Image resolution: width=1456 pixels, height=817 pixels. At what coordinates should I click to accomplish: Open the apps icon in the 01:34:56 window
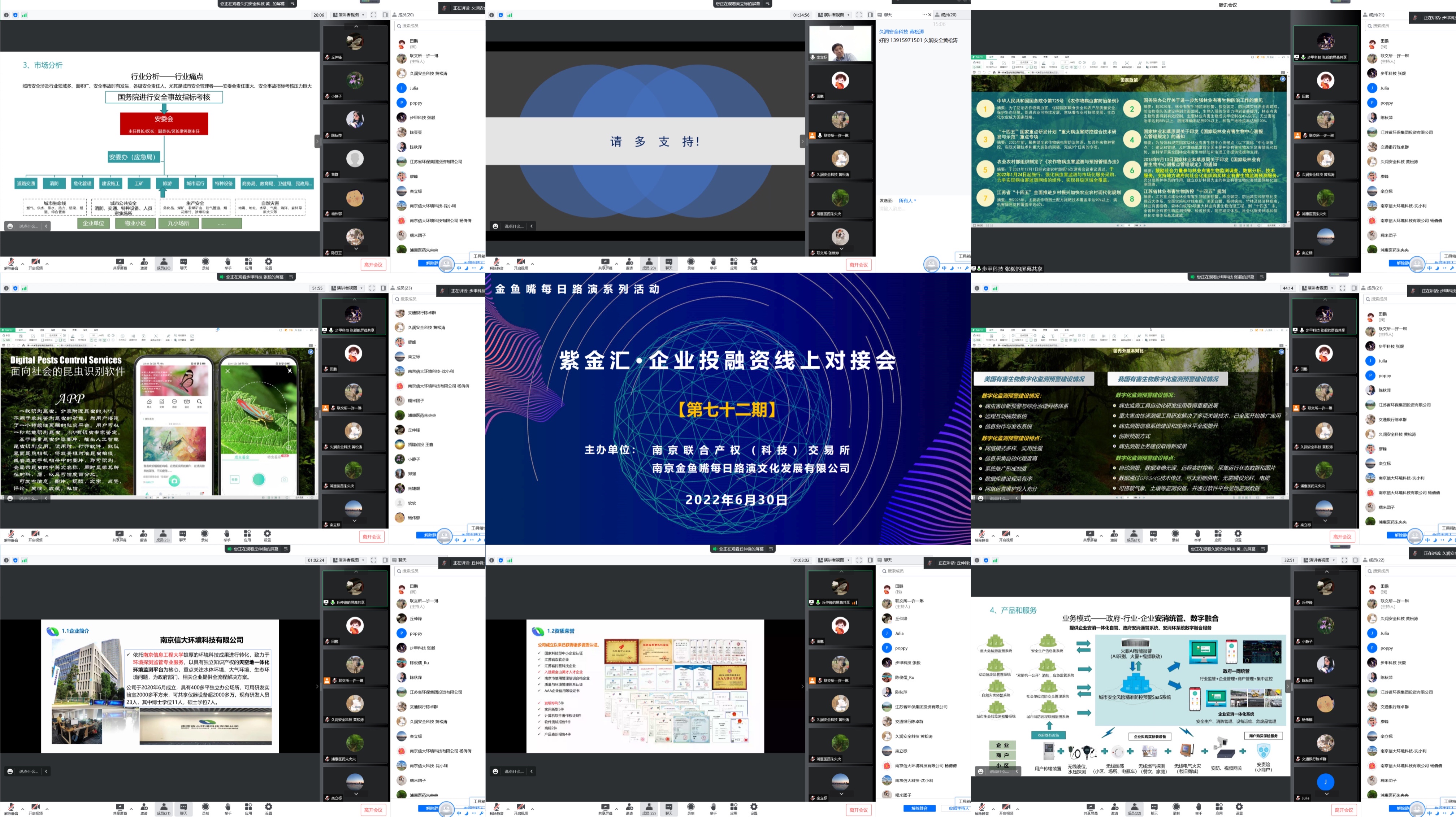(734, 264)
